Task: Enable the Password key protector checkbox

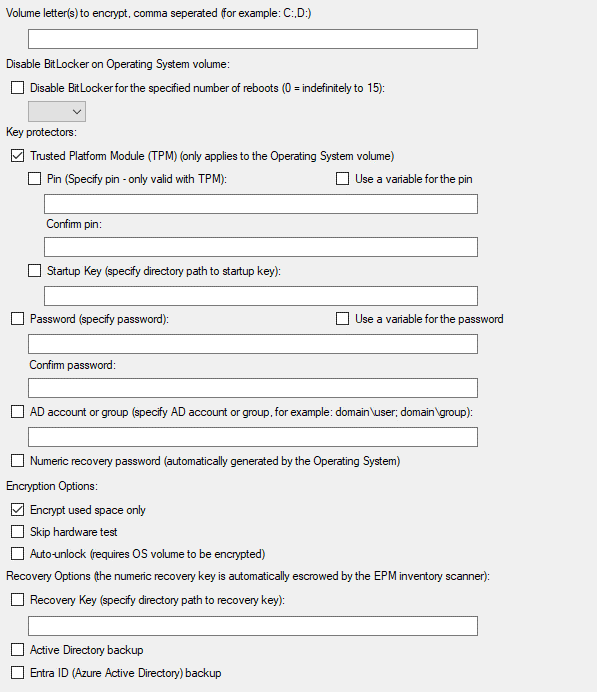Action: pyautogui.click(x=17, y=318)
